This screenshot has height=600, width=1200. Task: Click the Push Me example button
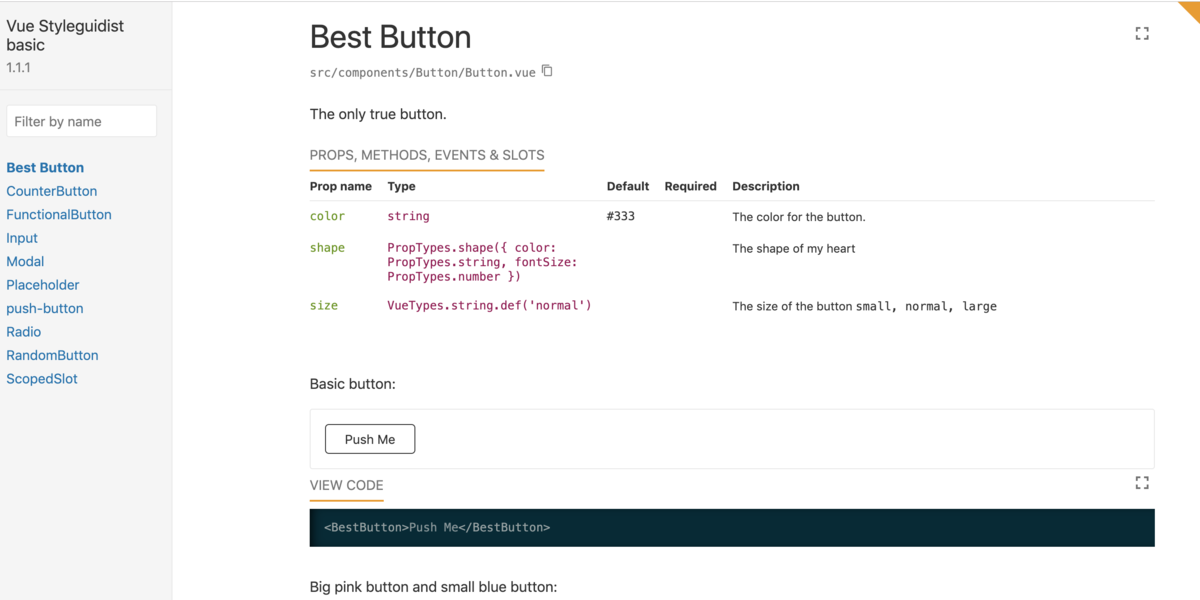click(x=370, y=439)
